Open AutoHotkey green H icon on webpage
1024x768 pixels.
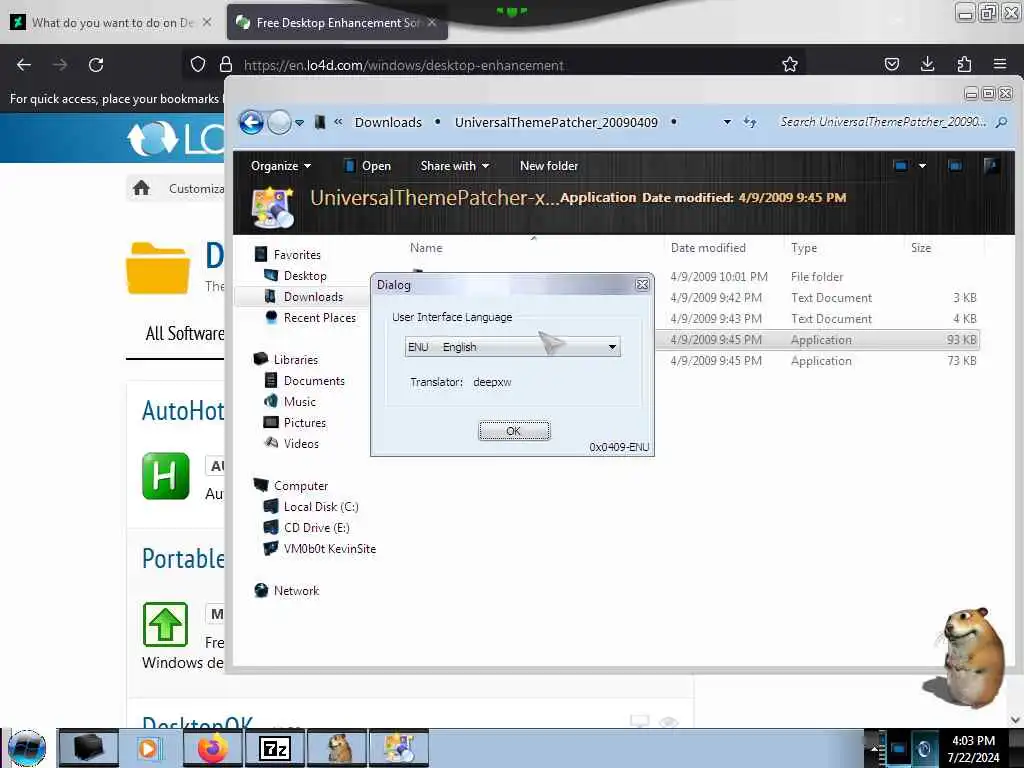point(165,475)
